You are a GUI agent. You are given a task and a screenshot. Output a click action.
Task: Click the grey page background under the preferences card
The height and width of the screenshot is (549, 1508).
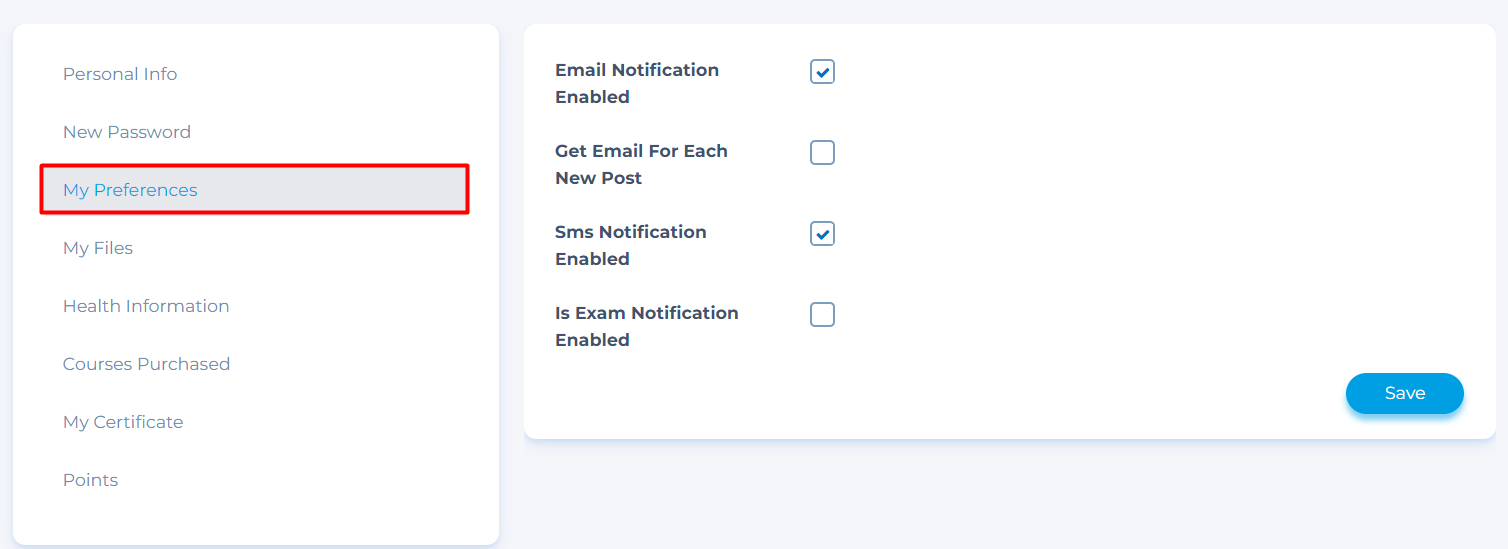1000,495
